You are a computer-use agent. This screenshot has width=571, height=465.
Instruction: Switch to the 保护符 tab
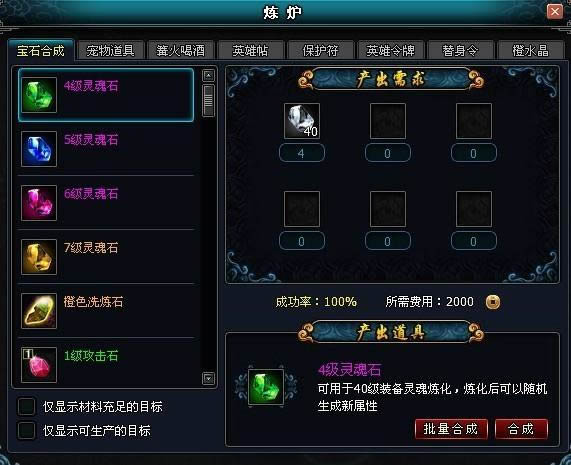[x=320, y=50]
